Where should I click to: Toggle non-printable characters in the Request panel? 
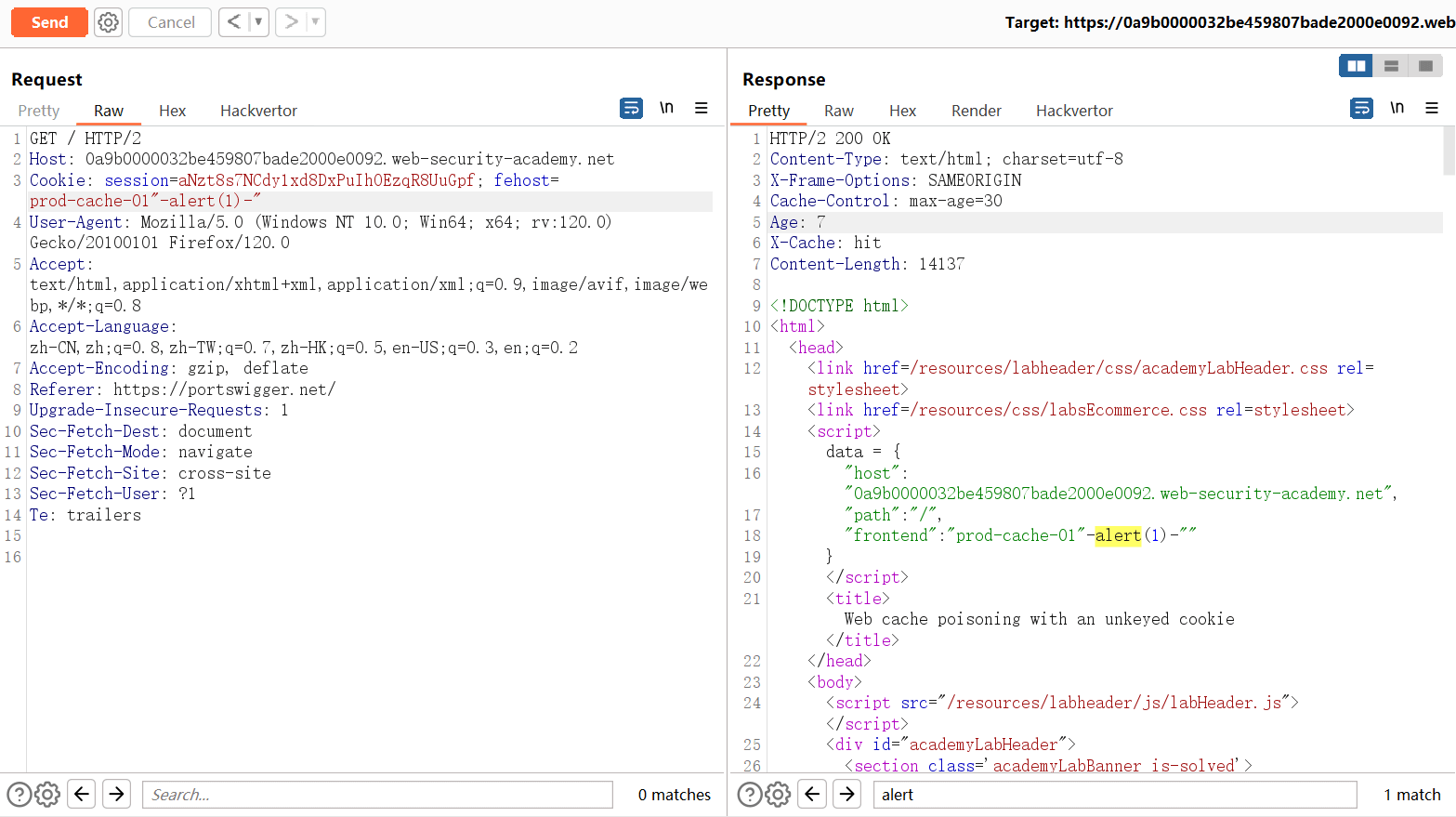pos(666,108)
